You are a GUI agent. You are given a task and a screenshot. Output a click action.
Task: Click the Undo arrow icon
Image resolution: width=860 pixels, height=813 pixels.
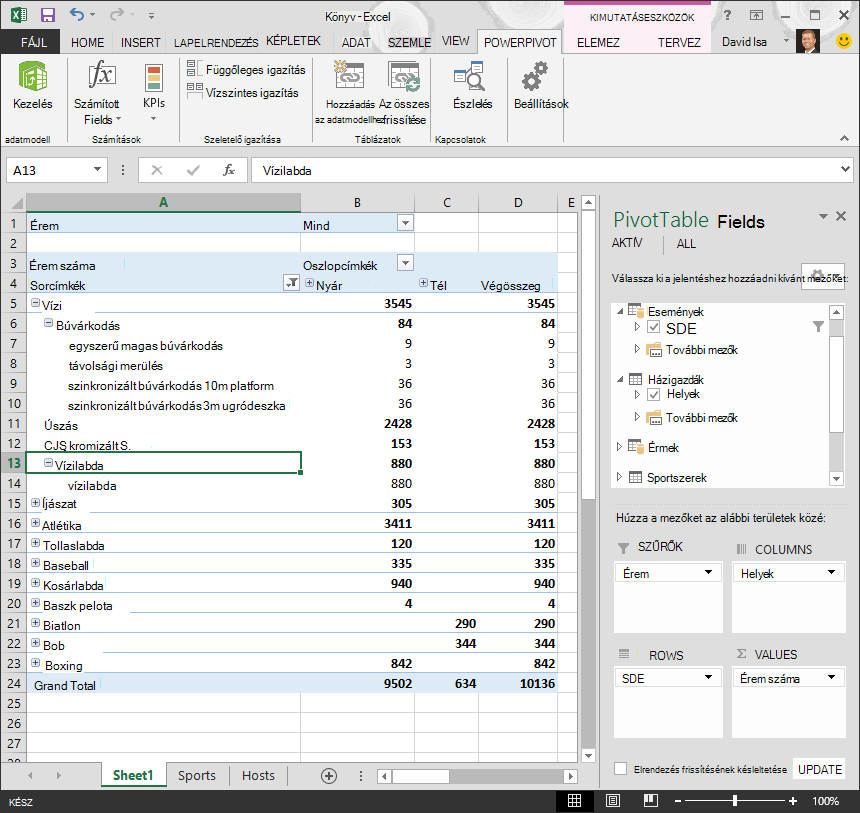tap(77, 15)
